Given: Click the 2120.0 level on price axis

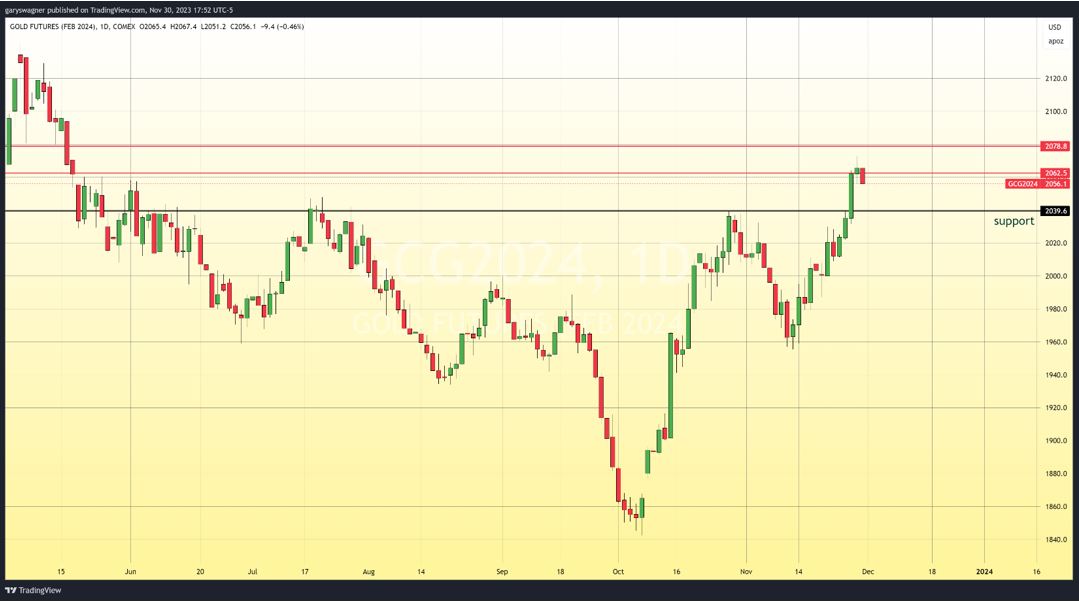Looking at the screenshot, I should click(1056, 78).
